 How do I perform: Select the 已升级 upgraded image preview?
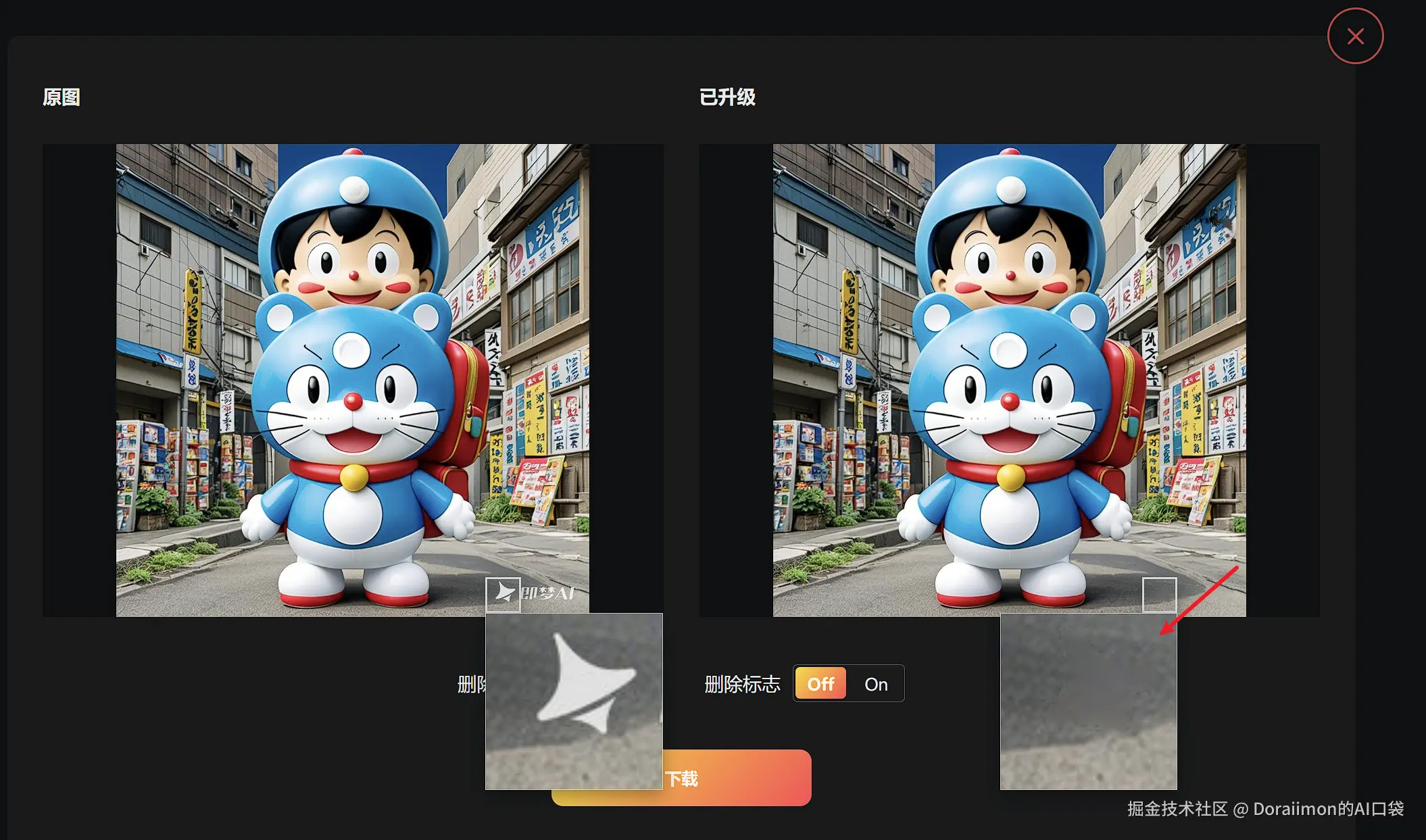pyautogui.click(x=1009, y=380)
